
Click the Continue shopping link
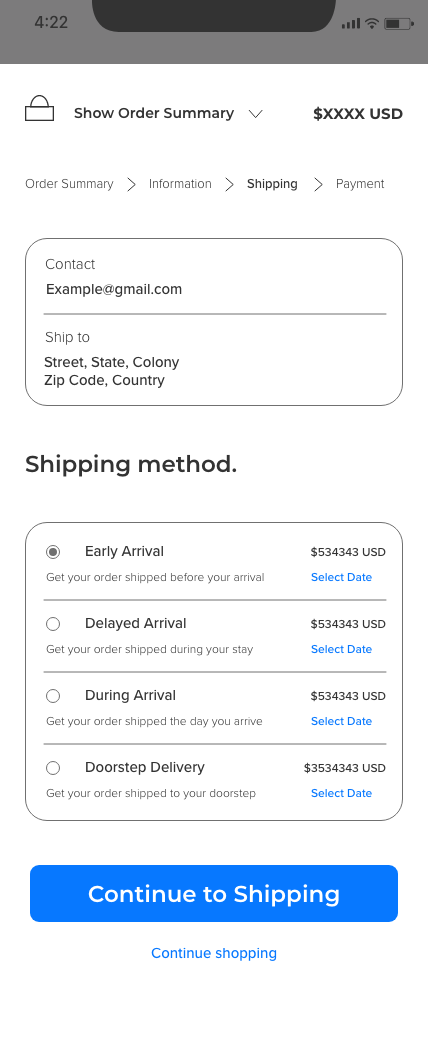214,953
